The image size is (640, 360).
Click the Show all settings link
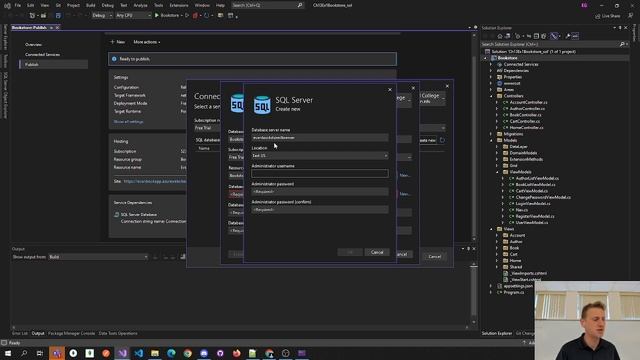[128, 122]
